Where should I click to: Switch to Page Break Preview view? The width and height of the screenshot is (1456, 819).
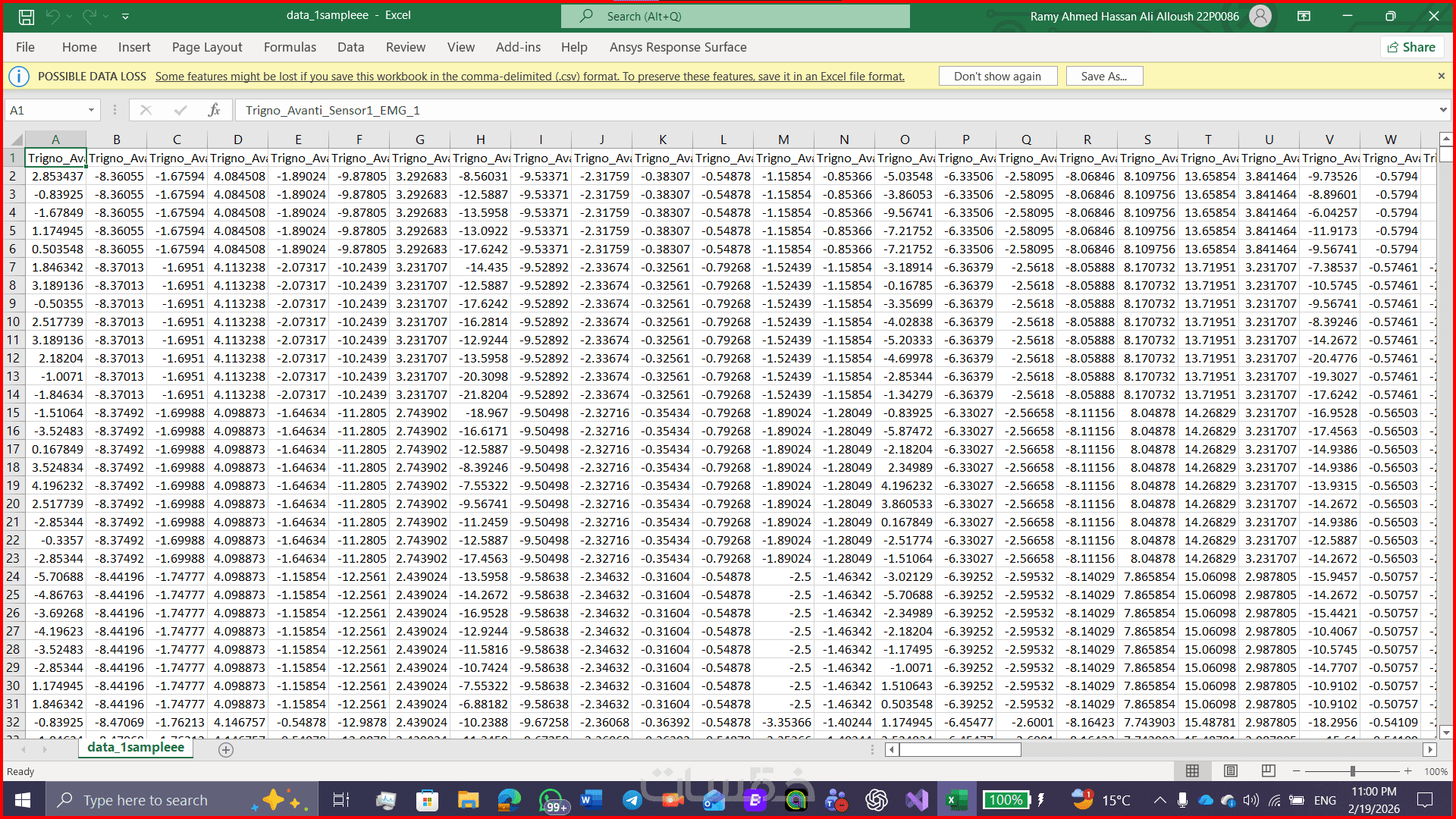pyautogui.click(x=1268, y=771)
